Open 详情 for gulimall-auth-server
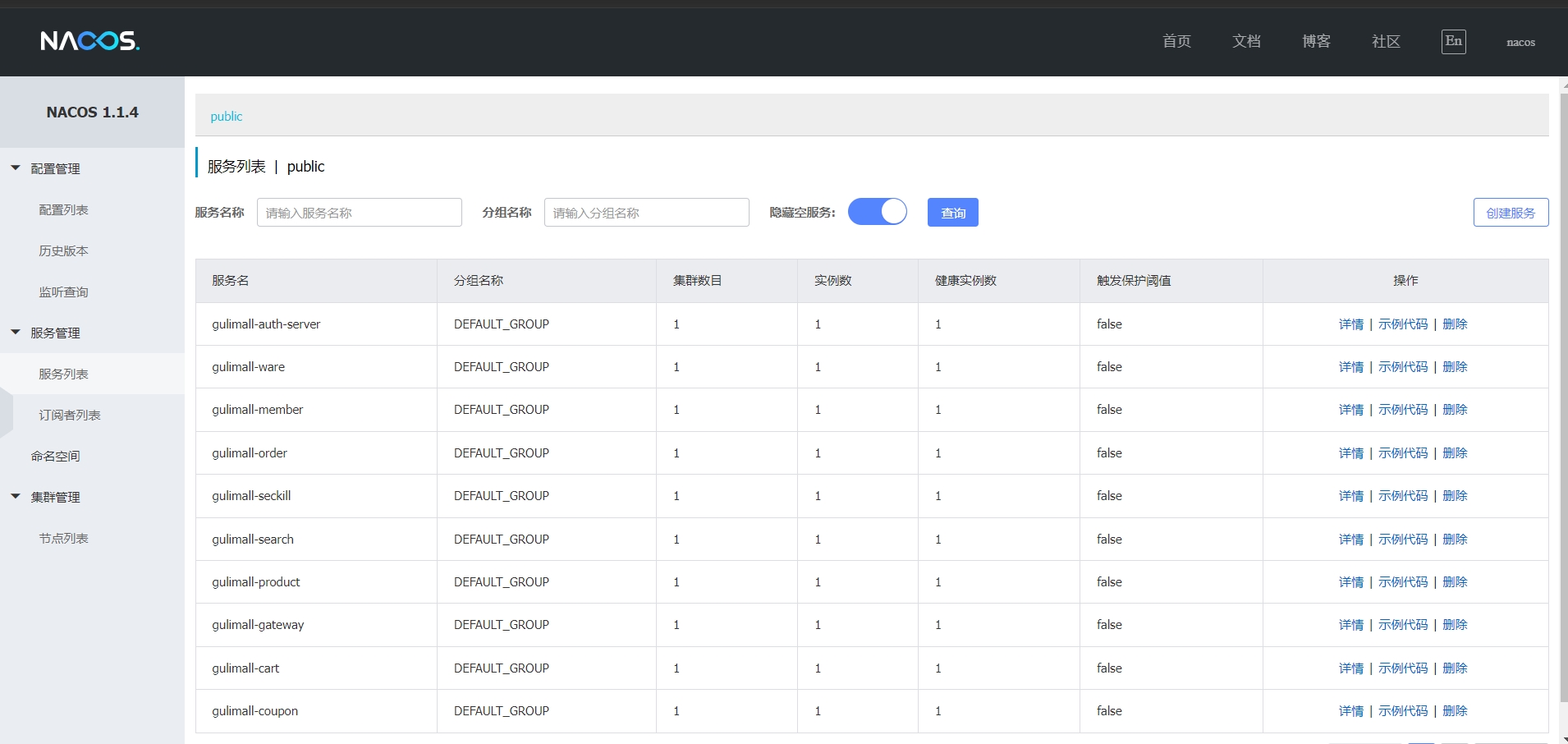This screenshot has width=1568, height=744. tap(1351, 324)
